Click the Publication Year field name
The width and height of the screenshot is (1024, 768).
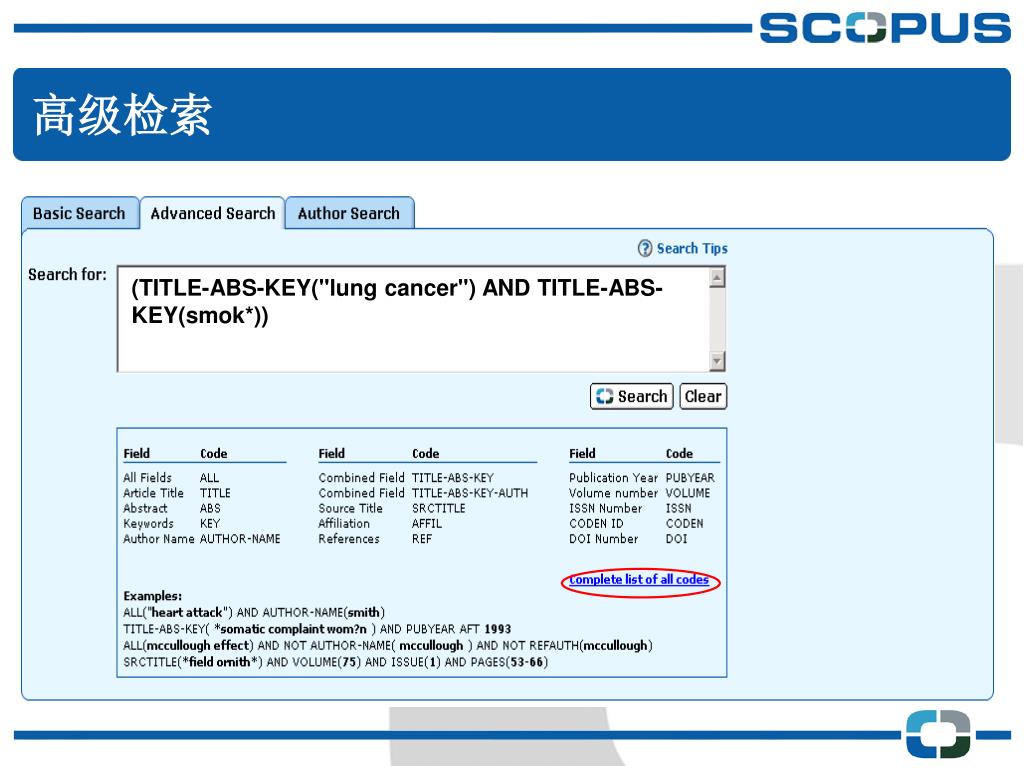[x=613, y=478]
